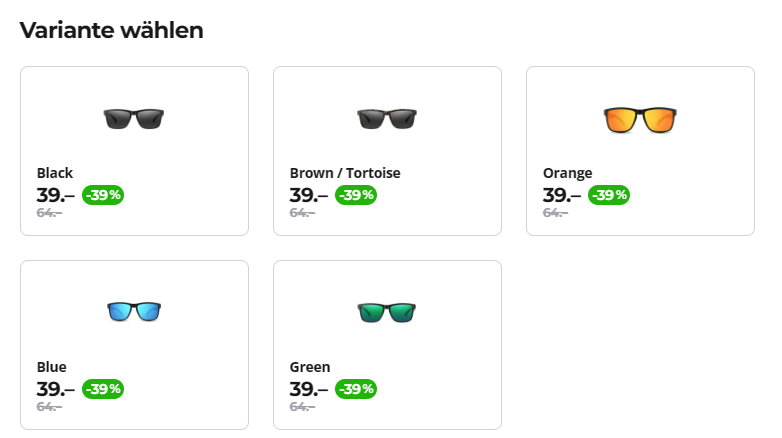The width and height of the screenshot is (782, 438).
Task: Click the -39% badge on Black variant
Action: click(x=103, y=195)
